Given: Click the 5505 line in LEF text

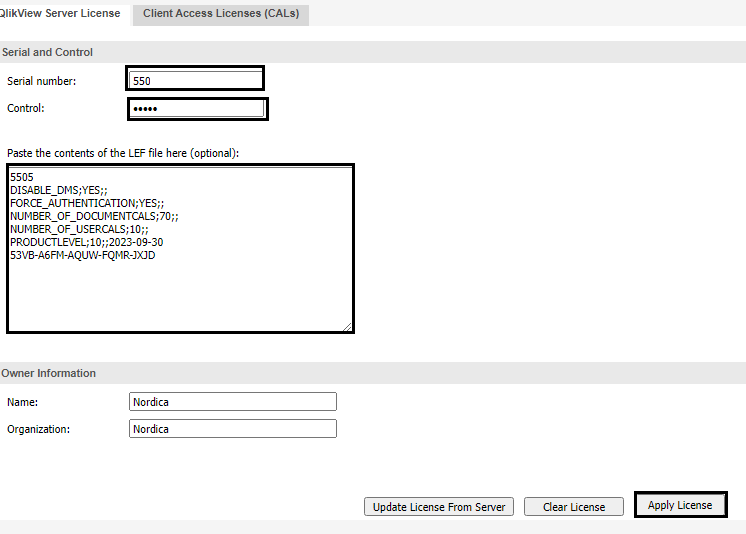Looking at the screenshot, I should click(x=22, y=177).
